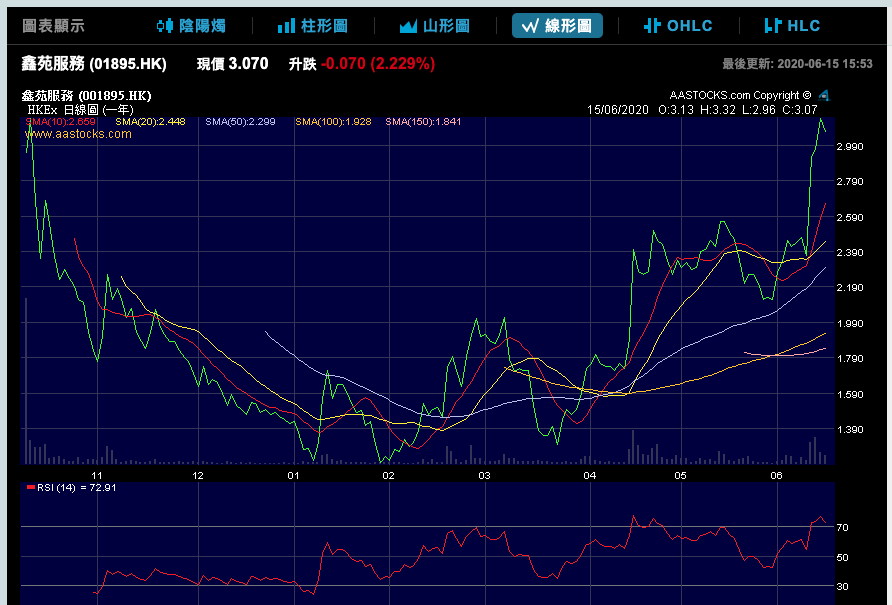Click the 01 month label on time axis
This screenshot has width=892, height=605.
pos(294,475)
